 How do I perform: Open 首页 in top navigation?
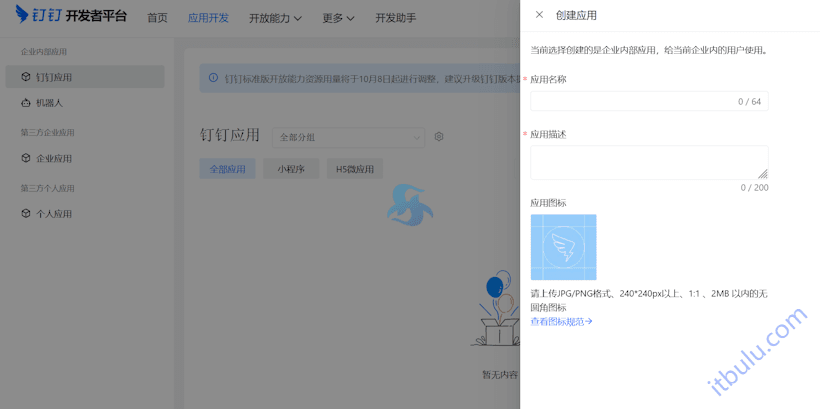157,18
